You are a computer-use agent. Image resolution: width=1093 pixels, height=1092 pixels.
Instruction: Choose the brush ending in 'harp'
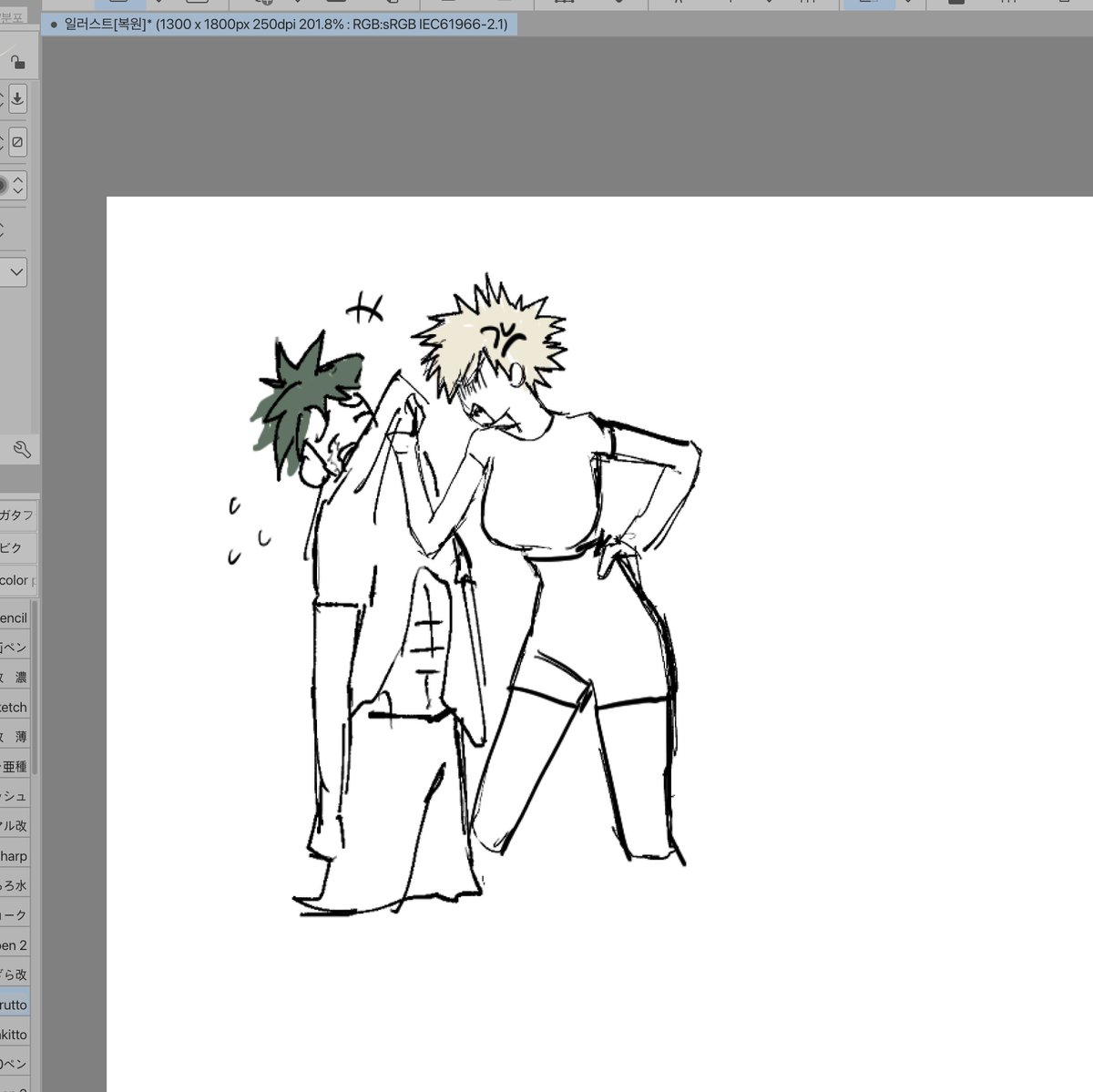click(15, 855)
